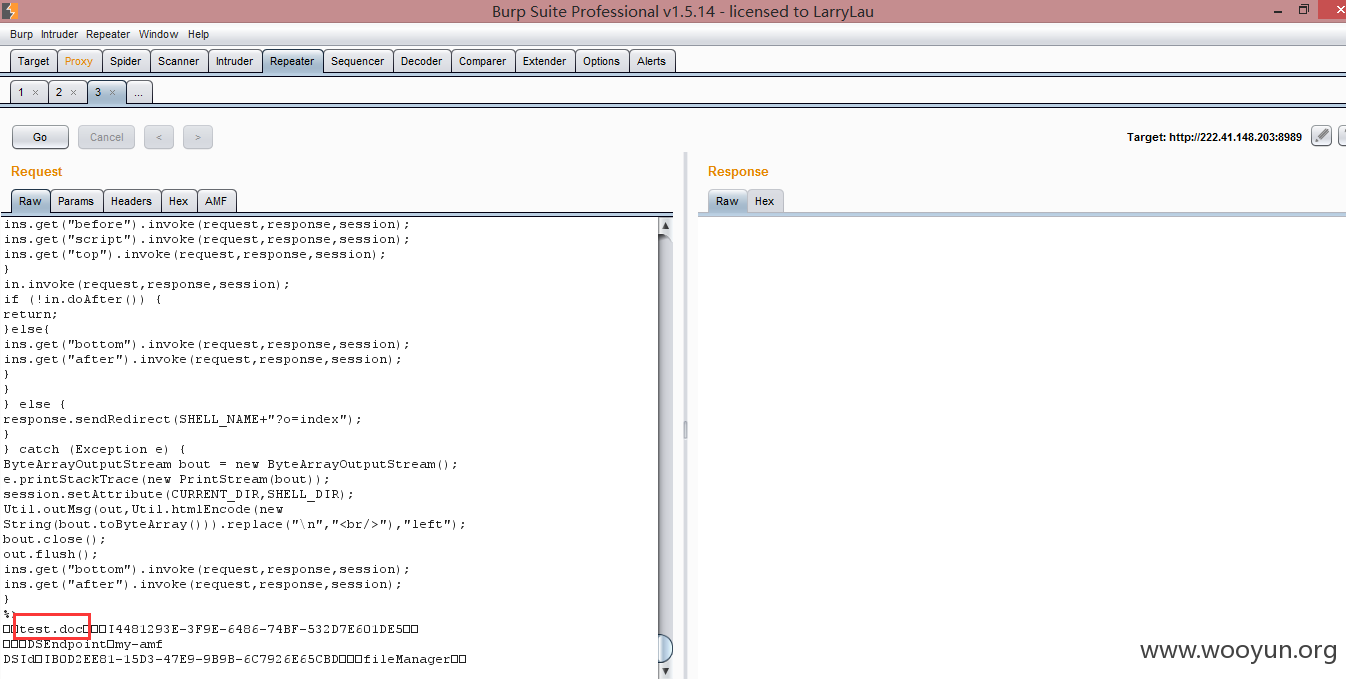Screen dimensions: 1346x679
Task: Click scroll-up arrow of request editor
Action: pos(665,226)
